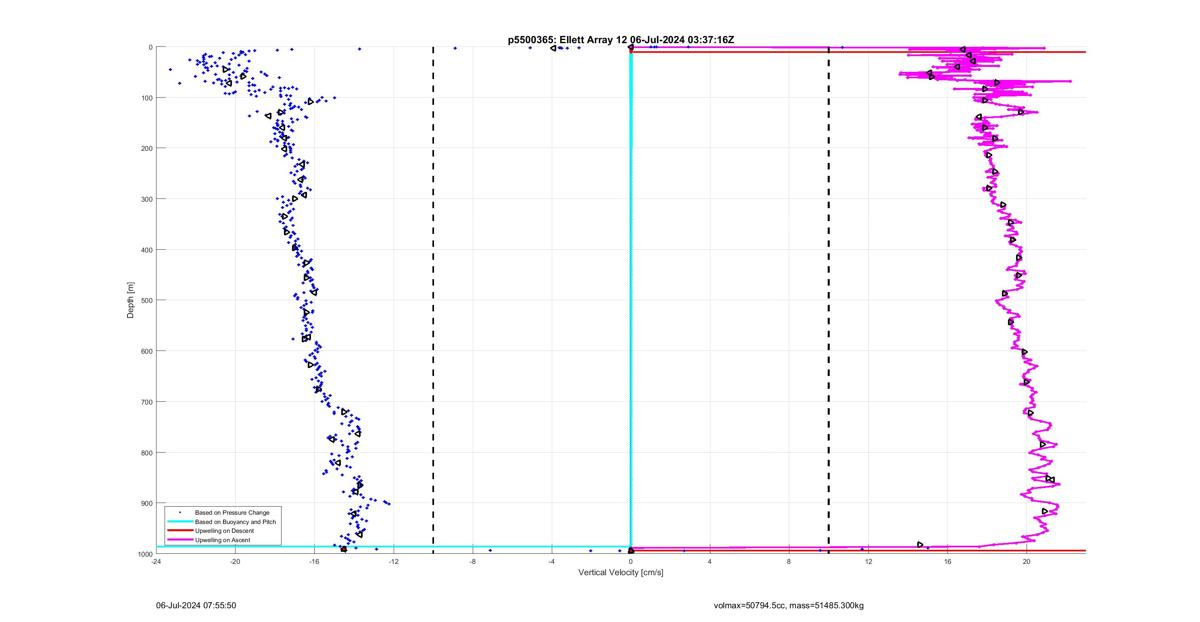The image size is (1200, 622).
Task: Click the '4' velocity tick label
Action: (710, 562)
